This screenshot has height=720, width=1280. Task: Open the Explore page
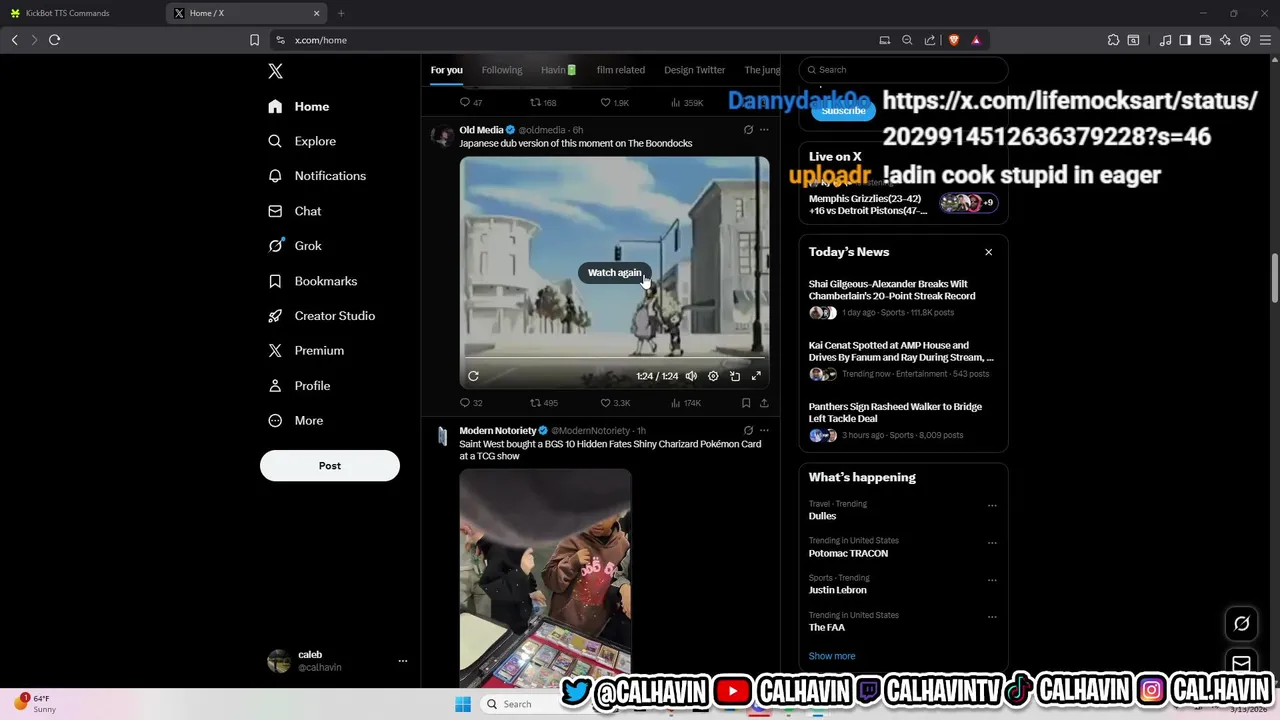(302, 141)
